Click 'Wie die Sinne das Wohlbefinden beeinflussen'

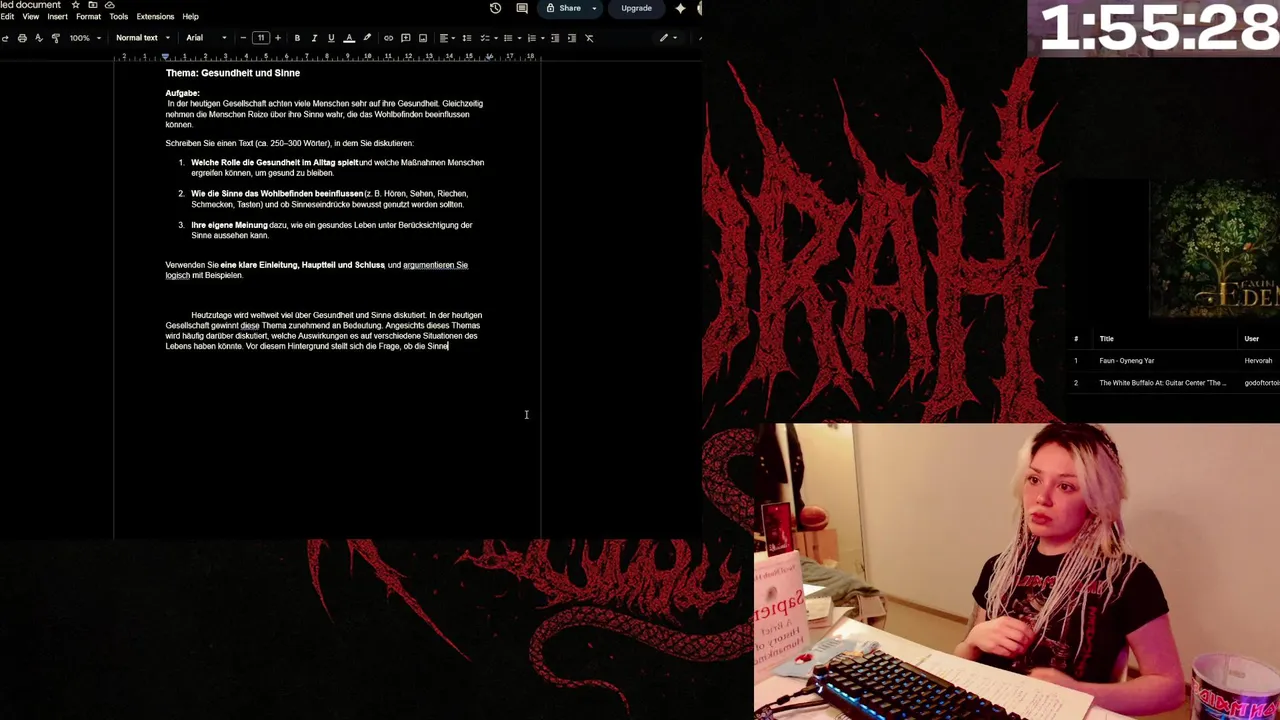point(277,193)
